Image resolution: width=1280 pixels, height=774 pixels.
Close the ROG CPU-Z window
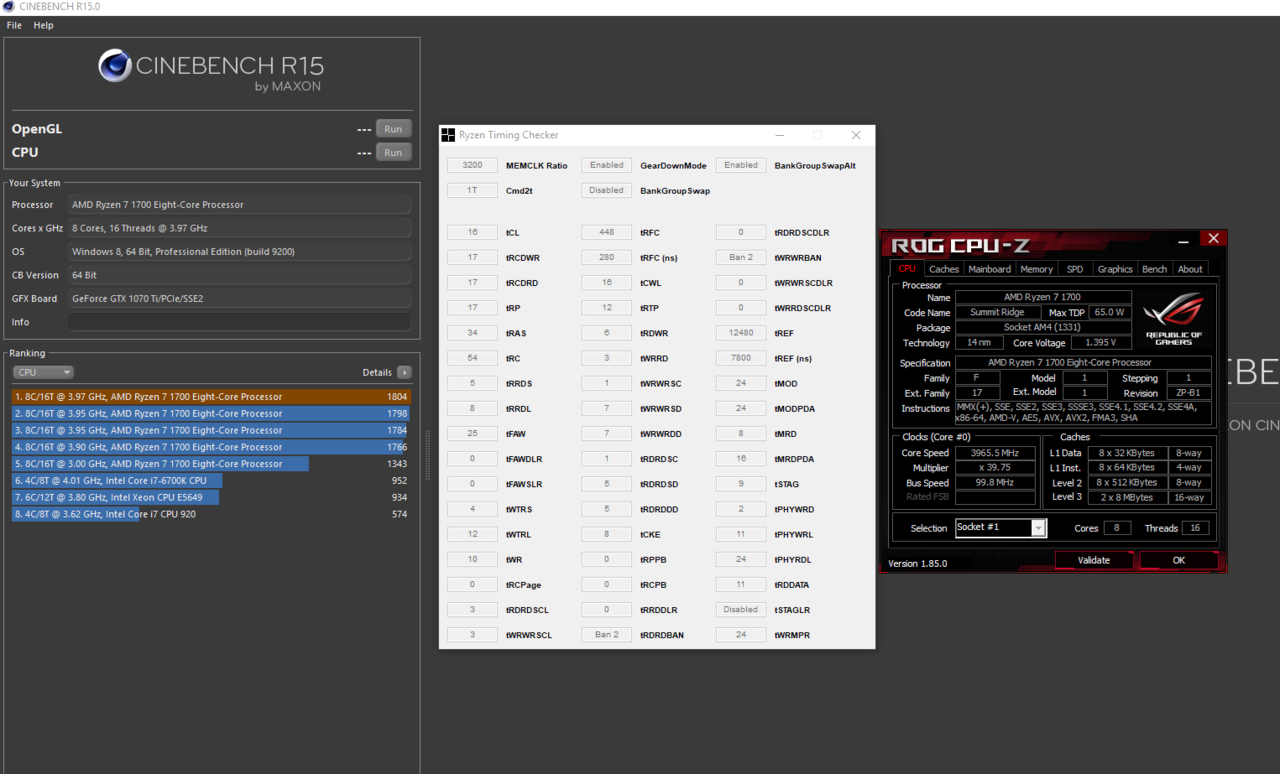[x=1213, y=239]
